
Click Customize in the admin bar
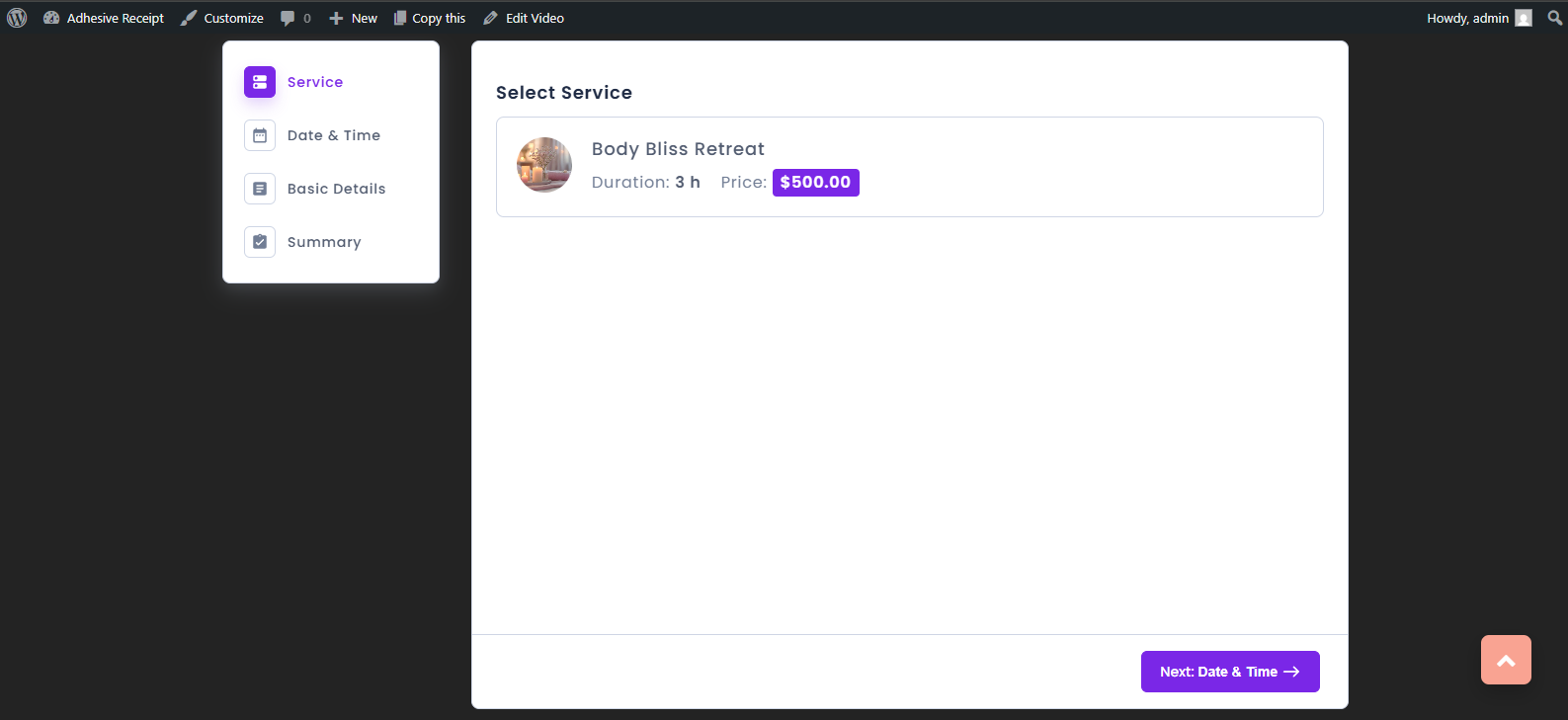(x=233, y=18)
